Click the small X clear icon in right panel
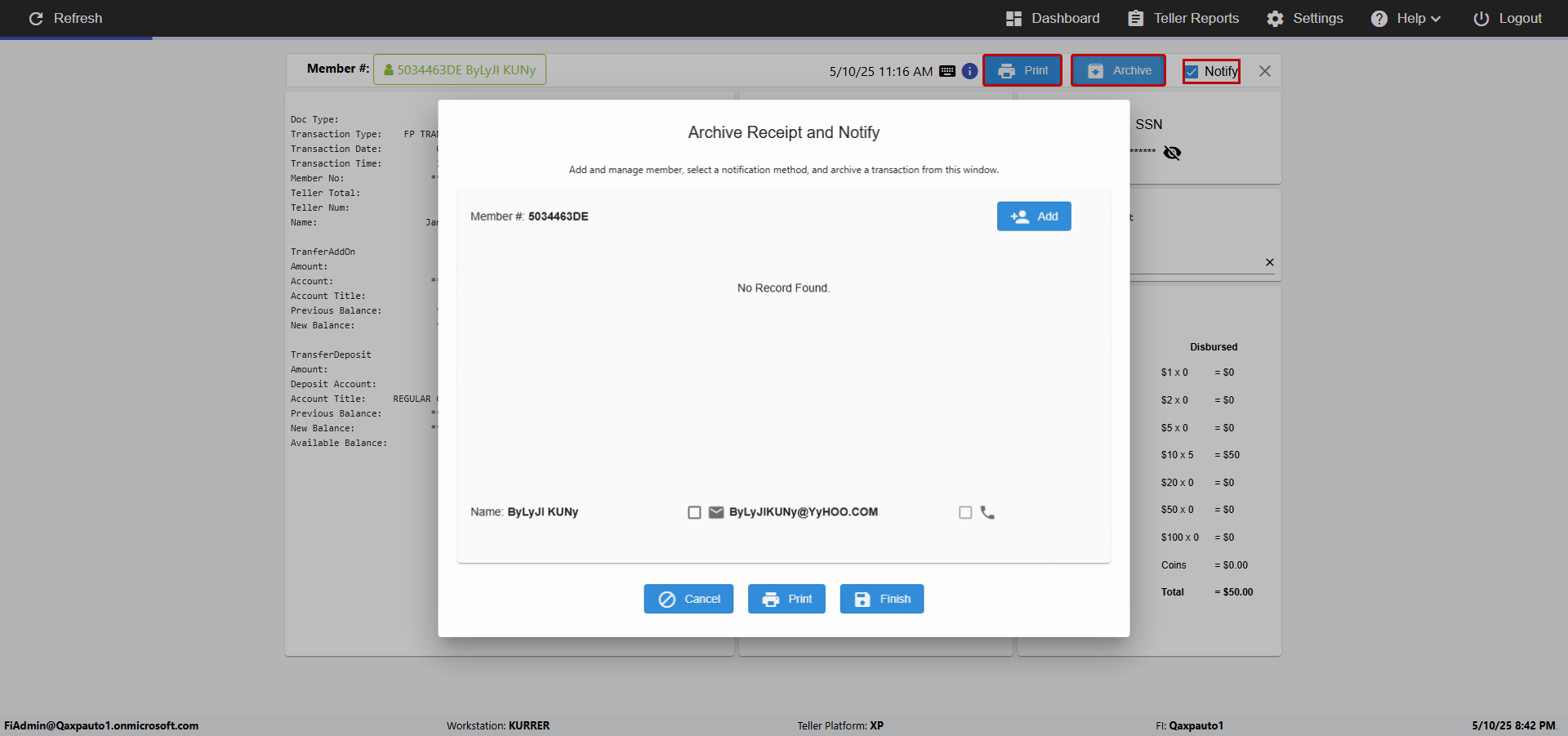 coord(1270,262)
